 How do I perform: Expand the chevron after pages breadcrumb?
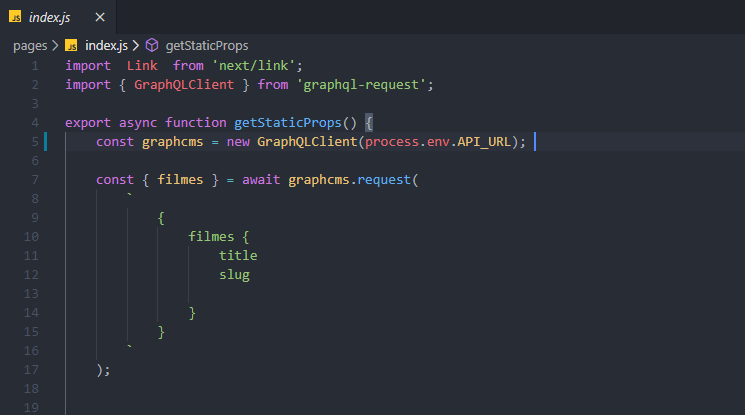coord(55,46)
